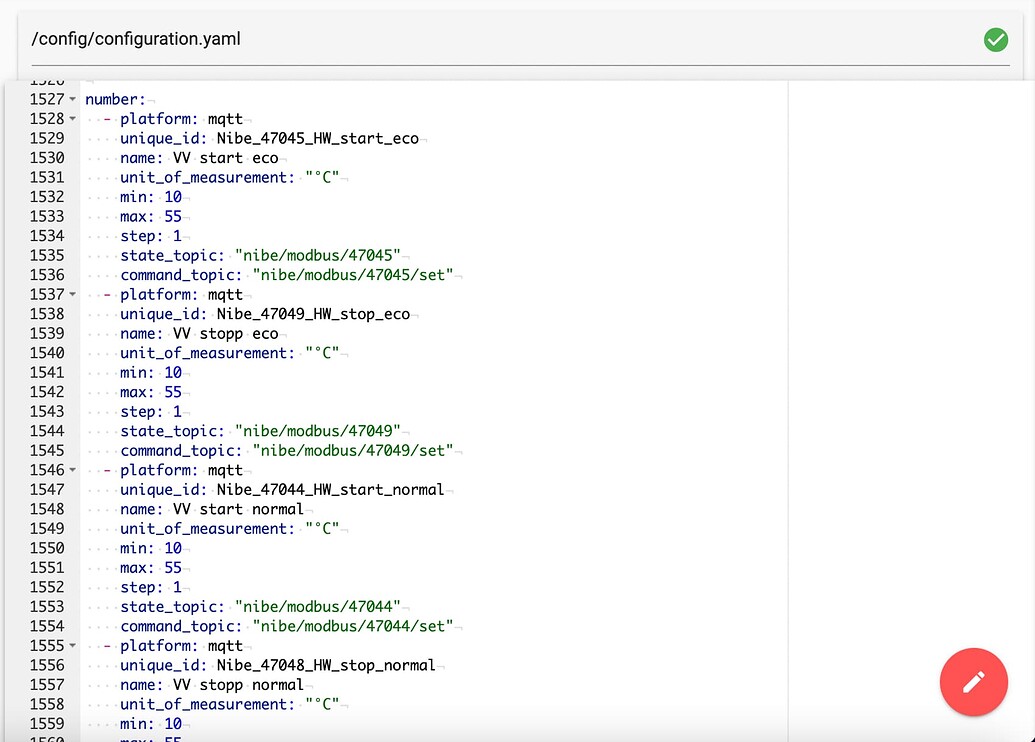Screen dimensions: 1035x742
Task: Collapse the block starting at line 1537
Action: coord(74,294)
